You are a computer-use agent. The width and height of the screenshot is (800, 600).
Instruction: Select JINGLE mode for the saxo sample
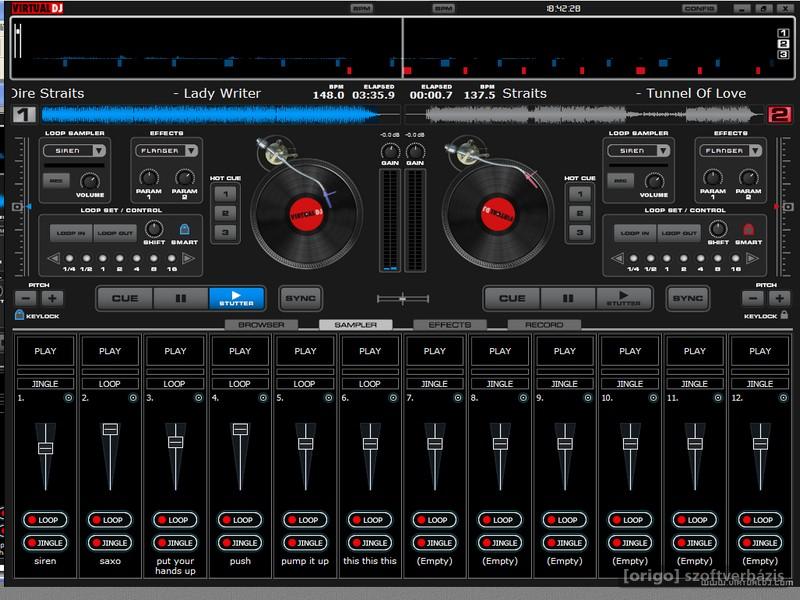pyautogui.click(x=110, y=543)
